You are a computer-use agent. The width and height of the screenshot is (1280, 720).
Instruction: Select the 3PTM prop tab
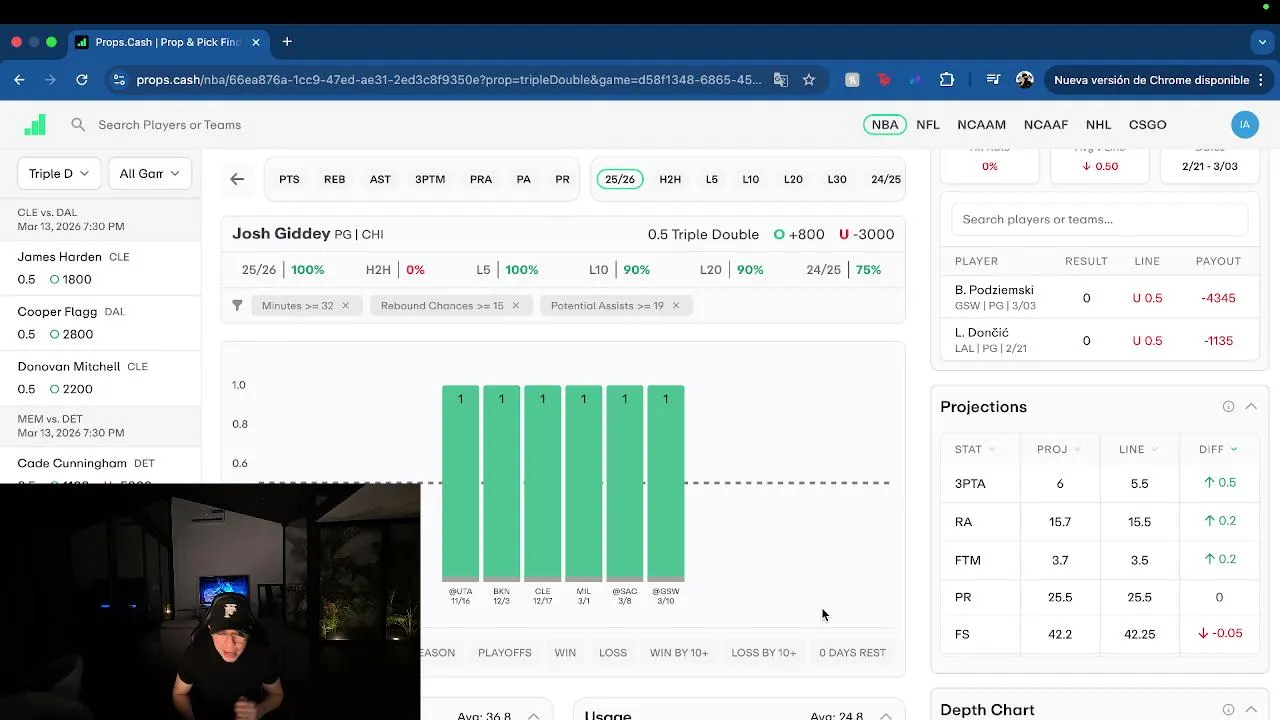[x=430, y=179]
